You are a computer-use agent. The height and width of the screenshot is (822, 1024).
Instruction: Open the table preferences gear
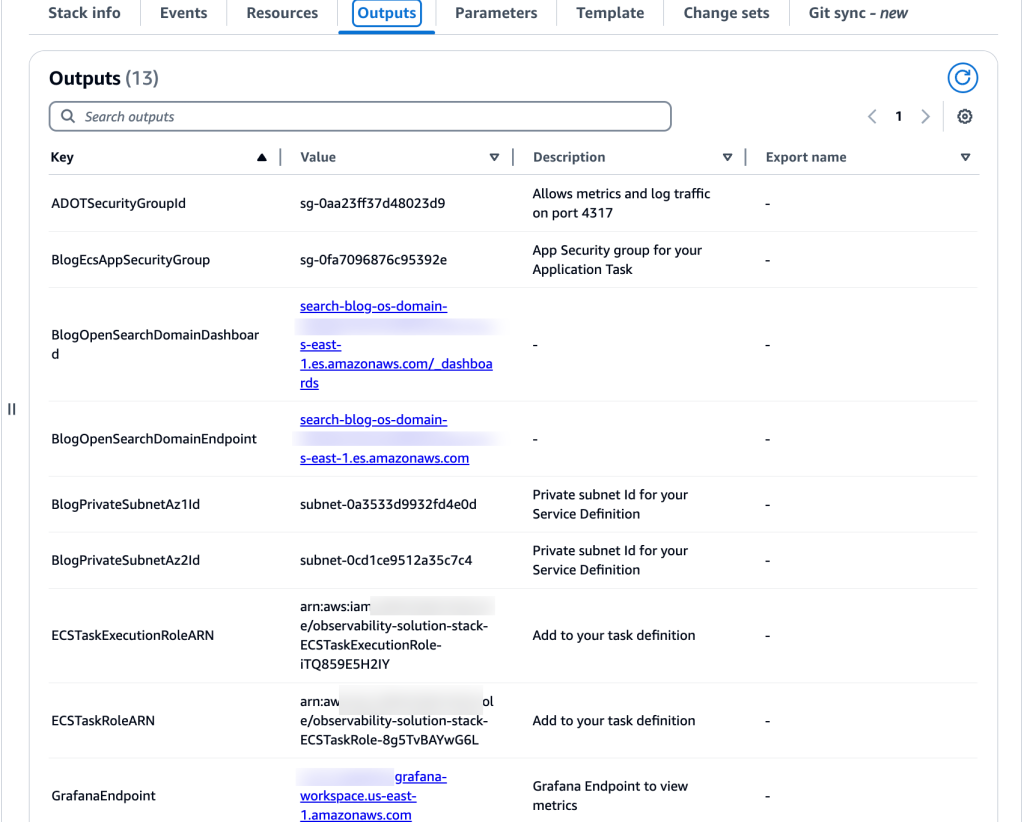pyautogui.click(x=964, y=116)
